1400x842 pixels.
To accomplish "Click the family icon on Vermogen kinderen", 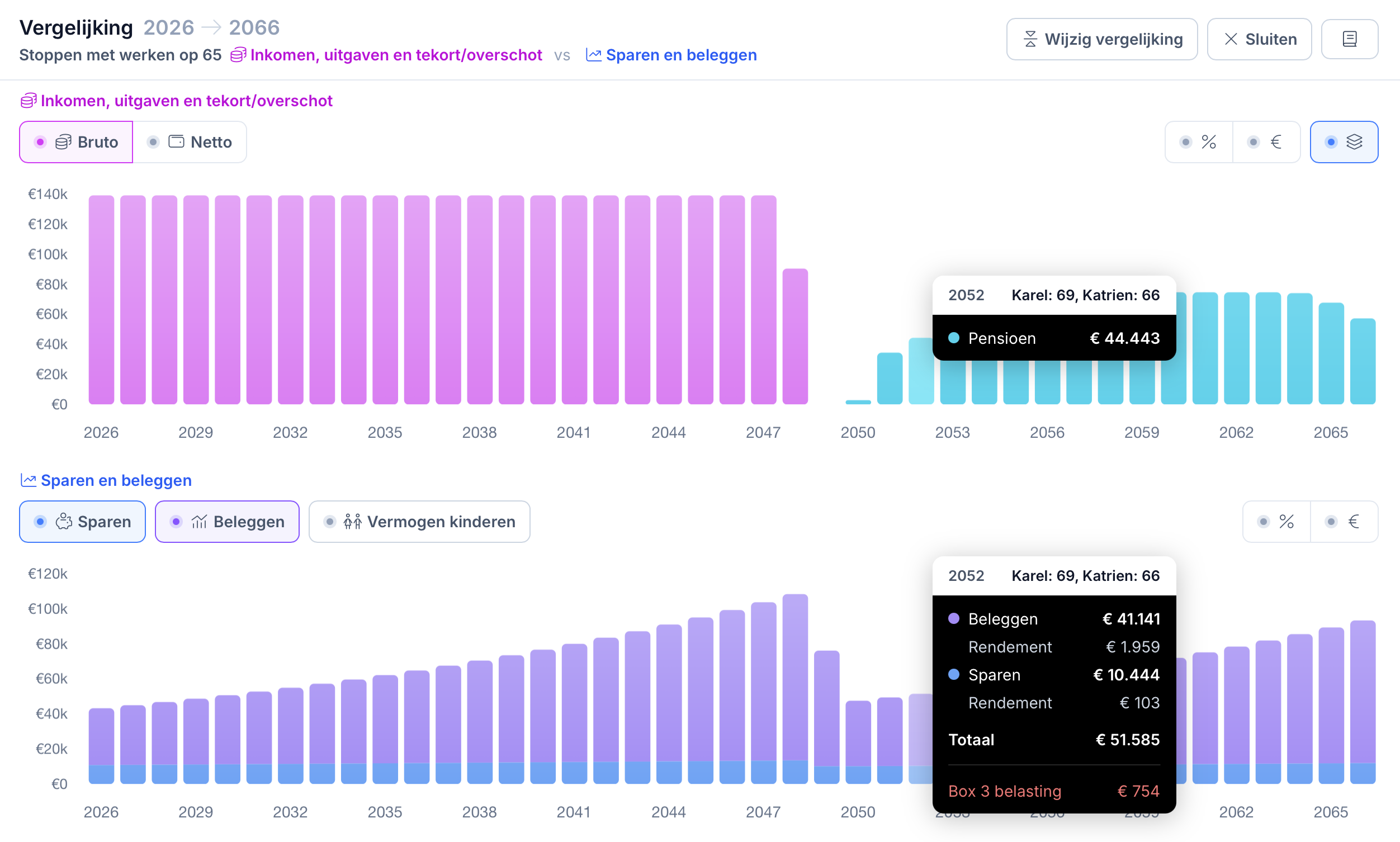I will pyautogui.click(x=352, y=522).
